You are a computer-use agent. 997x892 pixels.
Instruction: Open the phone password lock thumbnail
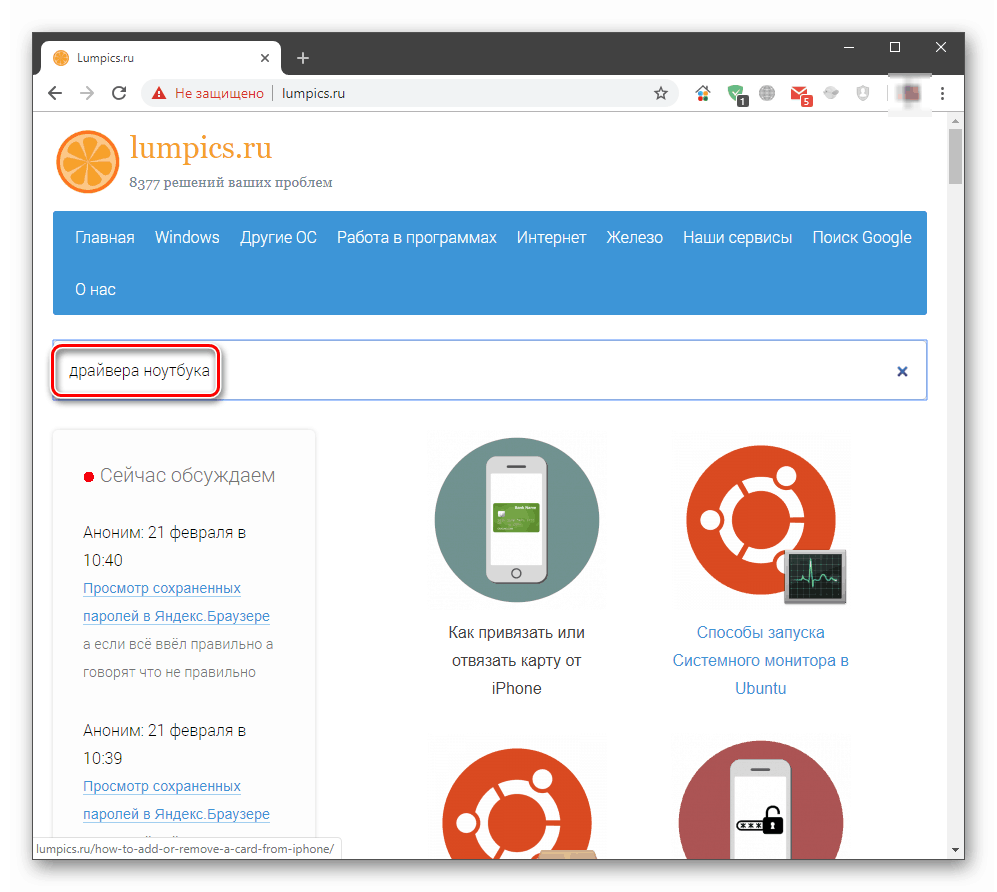point(761,800)
